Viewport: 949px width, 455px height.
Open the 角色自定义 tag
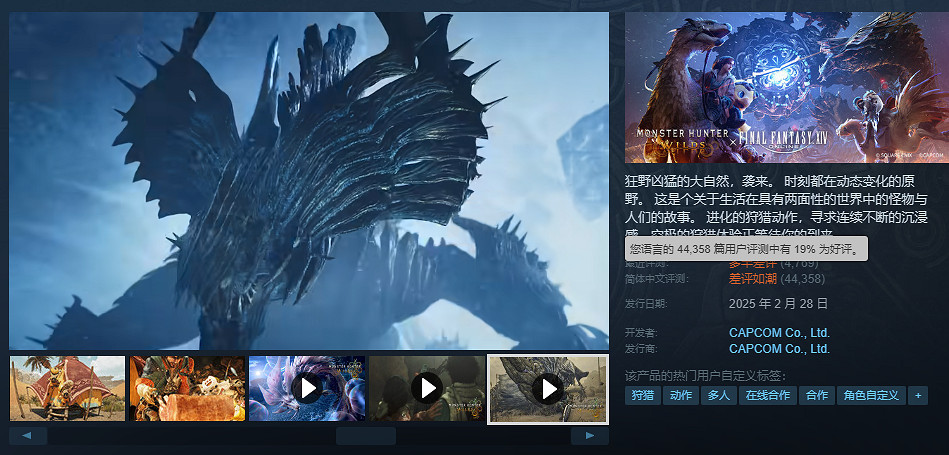pos(870,395)
